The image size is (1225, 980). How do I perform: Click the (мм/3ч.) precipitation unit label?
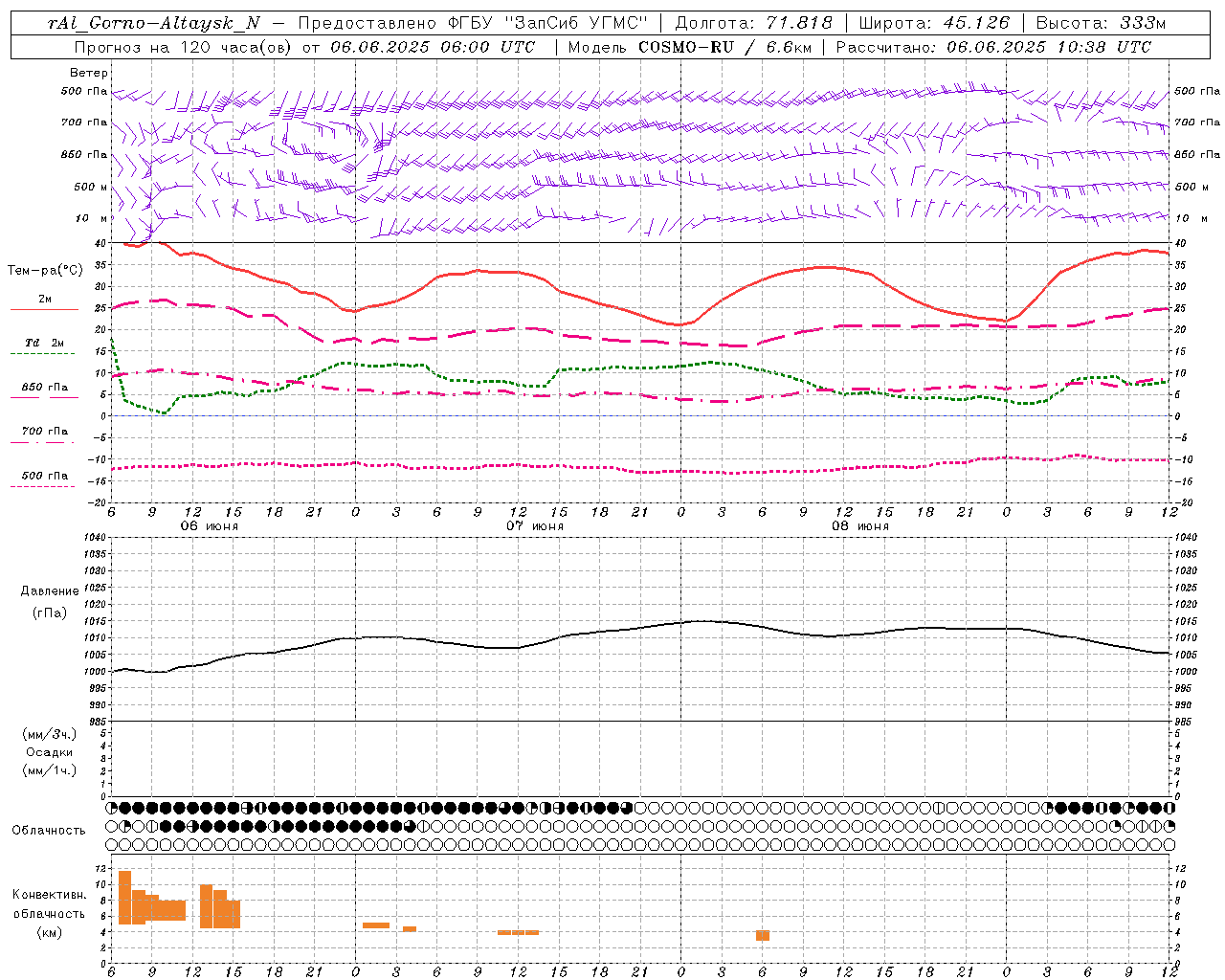(x=50, y=734)
